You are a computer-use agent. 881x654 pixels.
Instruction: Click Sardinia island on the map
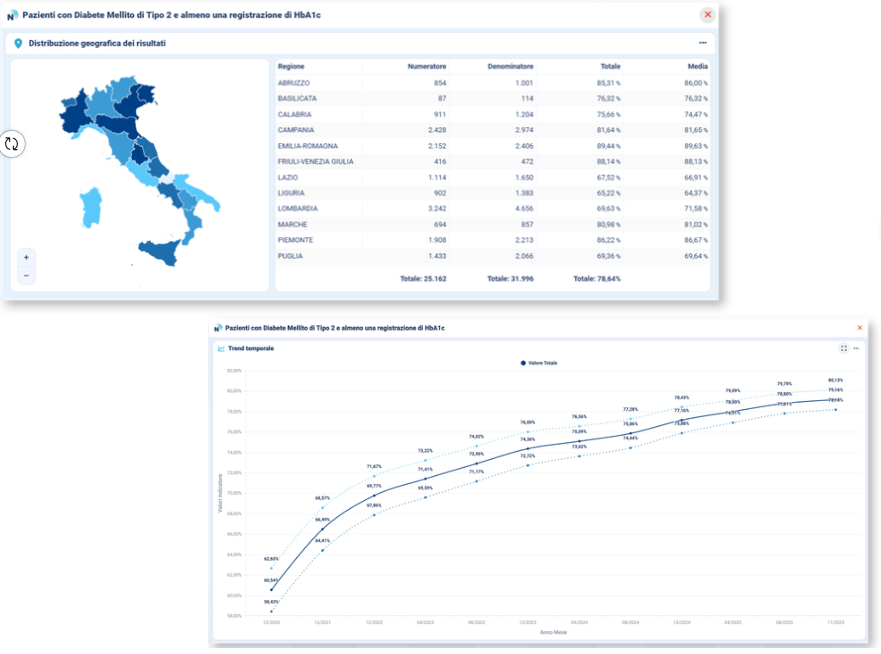pyautogui.click(x=90, y=207)
